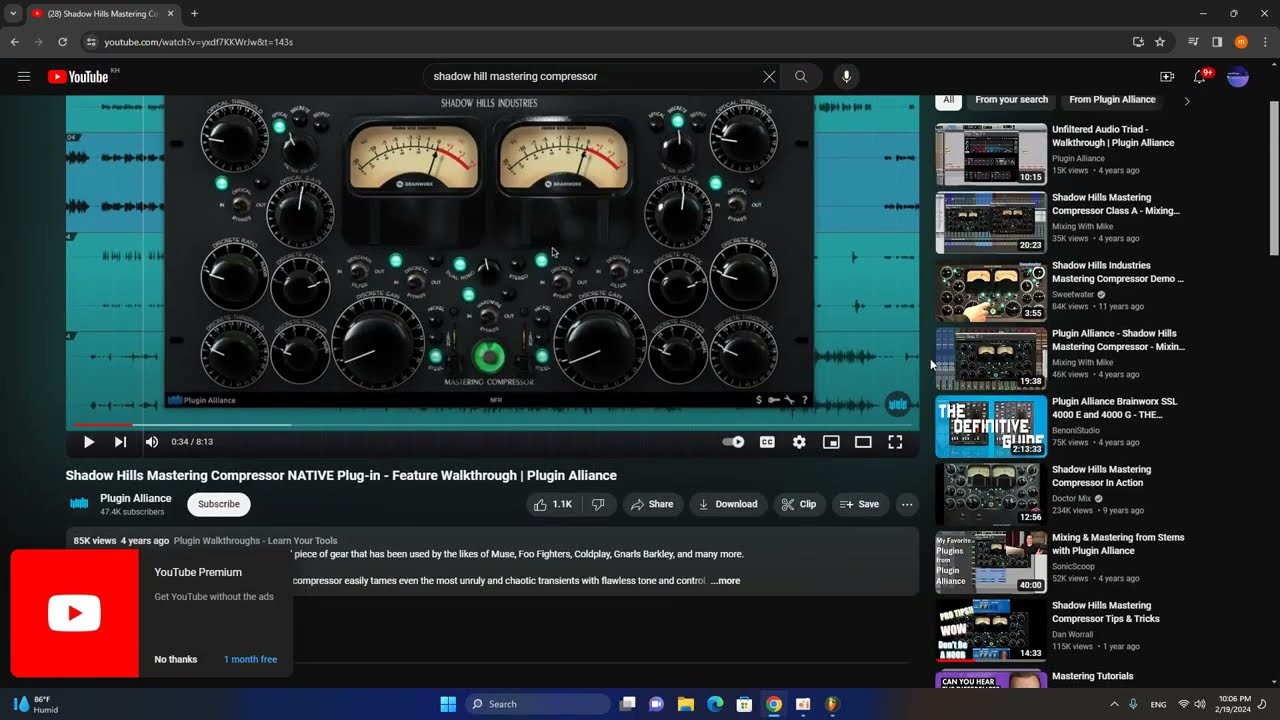Click the power (green) button on the compressor
1280x720 pixels.
[489, 355]
